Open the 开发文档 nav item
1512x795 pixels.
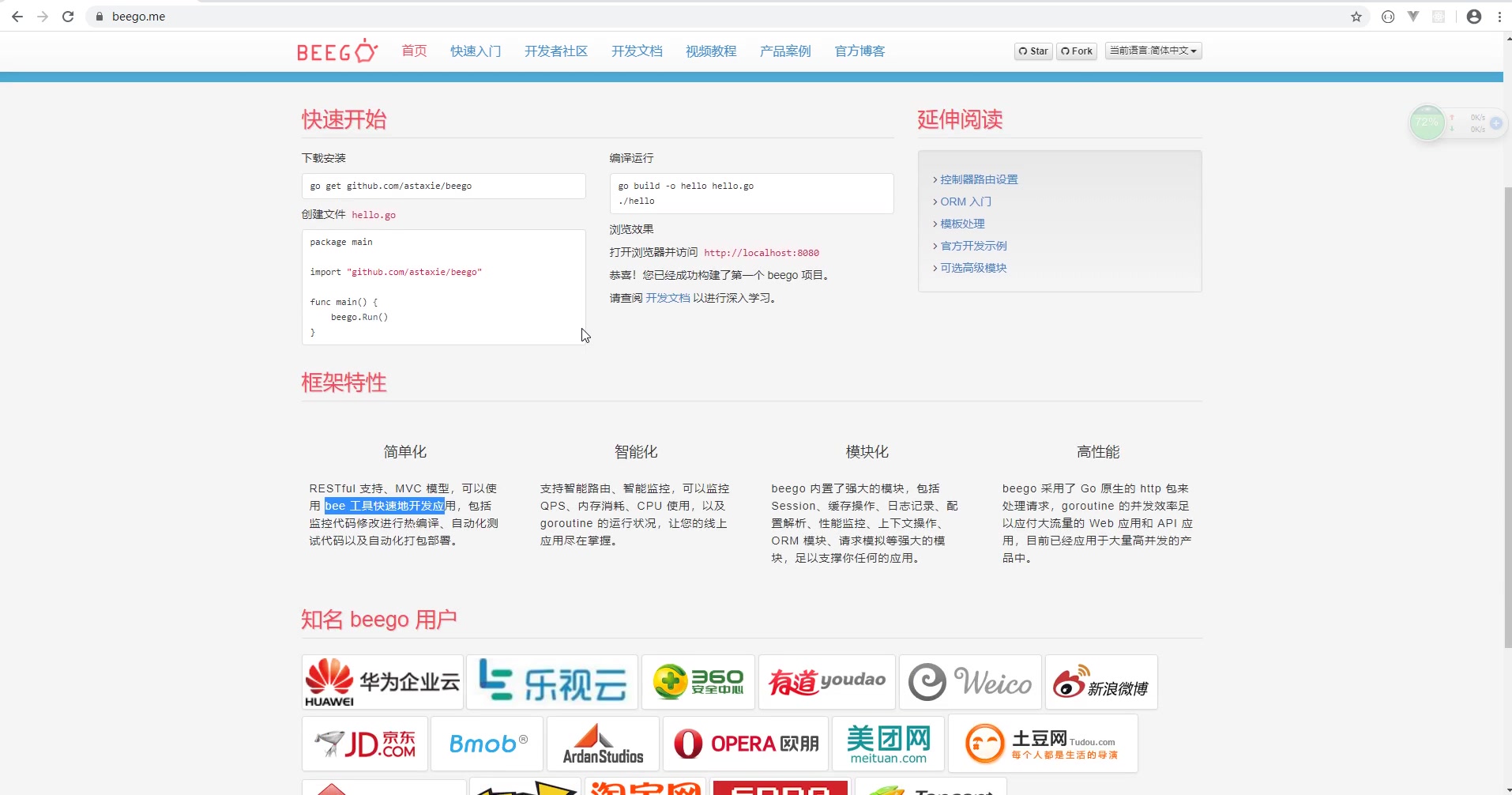click(637, 51)
